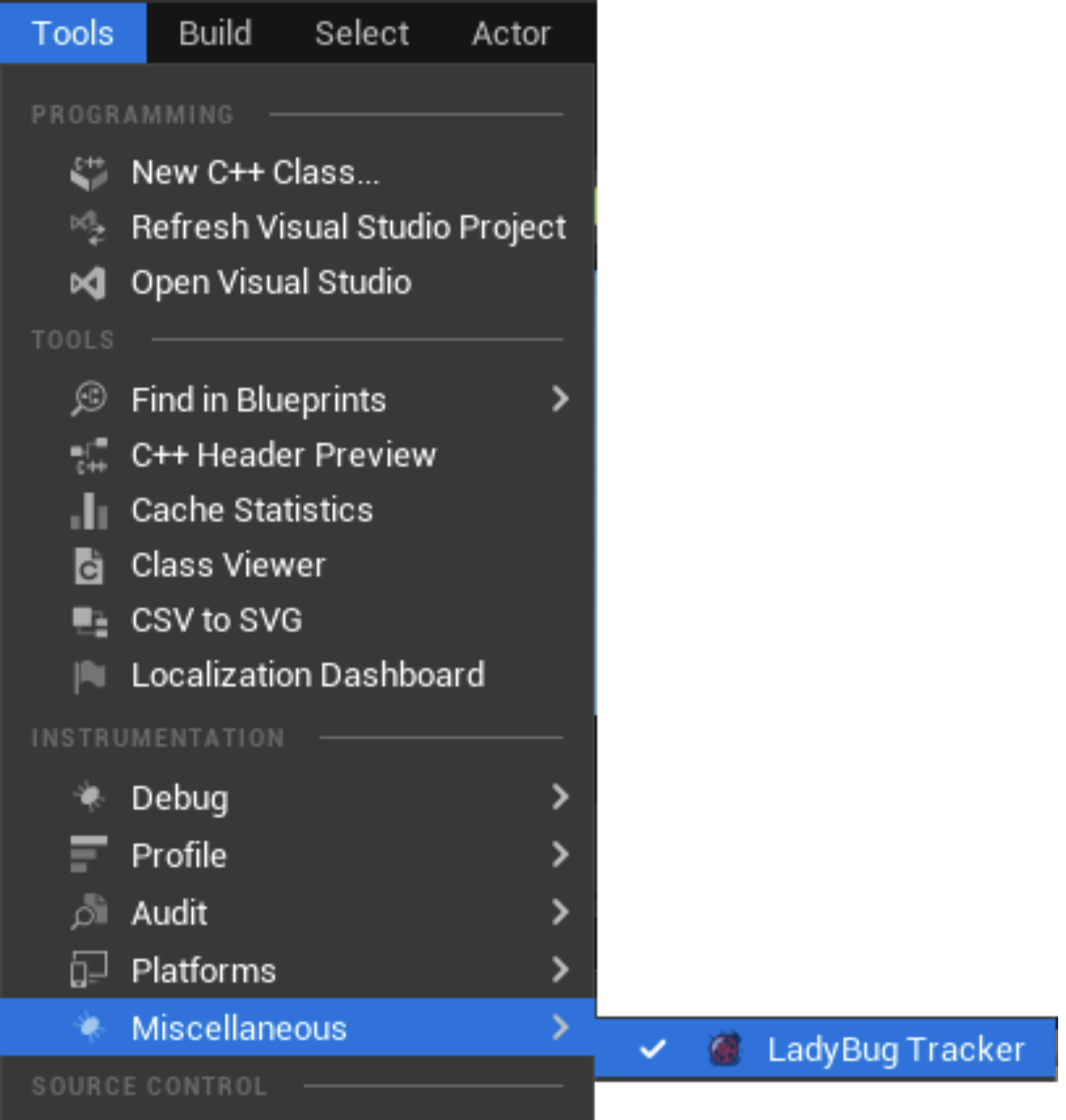
Task: Select the highlighted Miscellaneous entry
Action: pos(298,1027)
